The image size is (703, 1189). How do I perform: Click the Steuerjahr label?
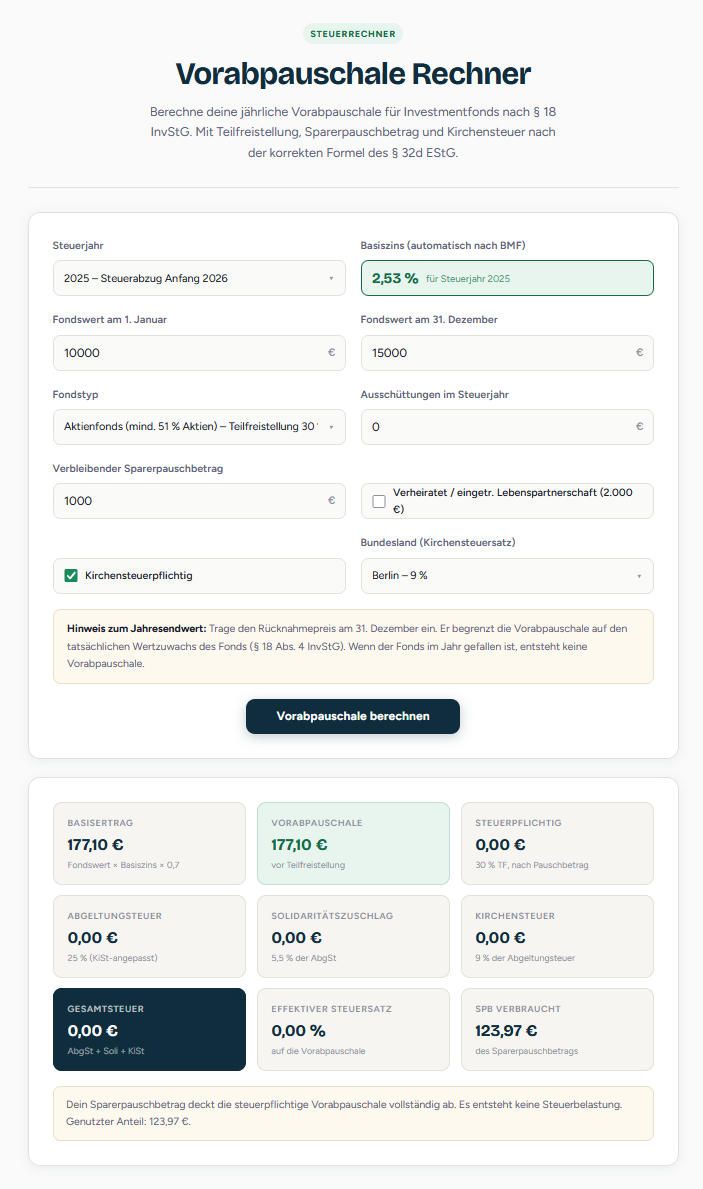[x=78, y=246]
